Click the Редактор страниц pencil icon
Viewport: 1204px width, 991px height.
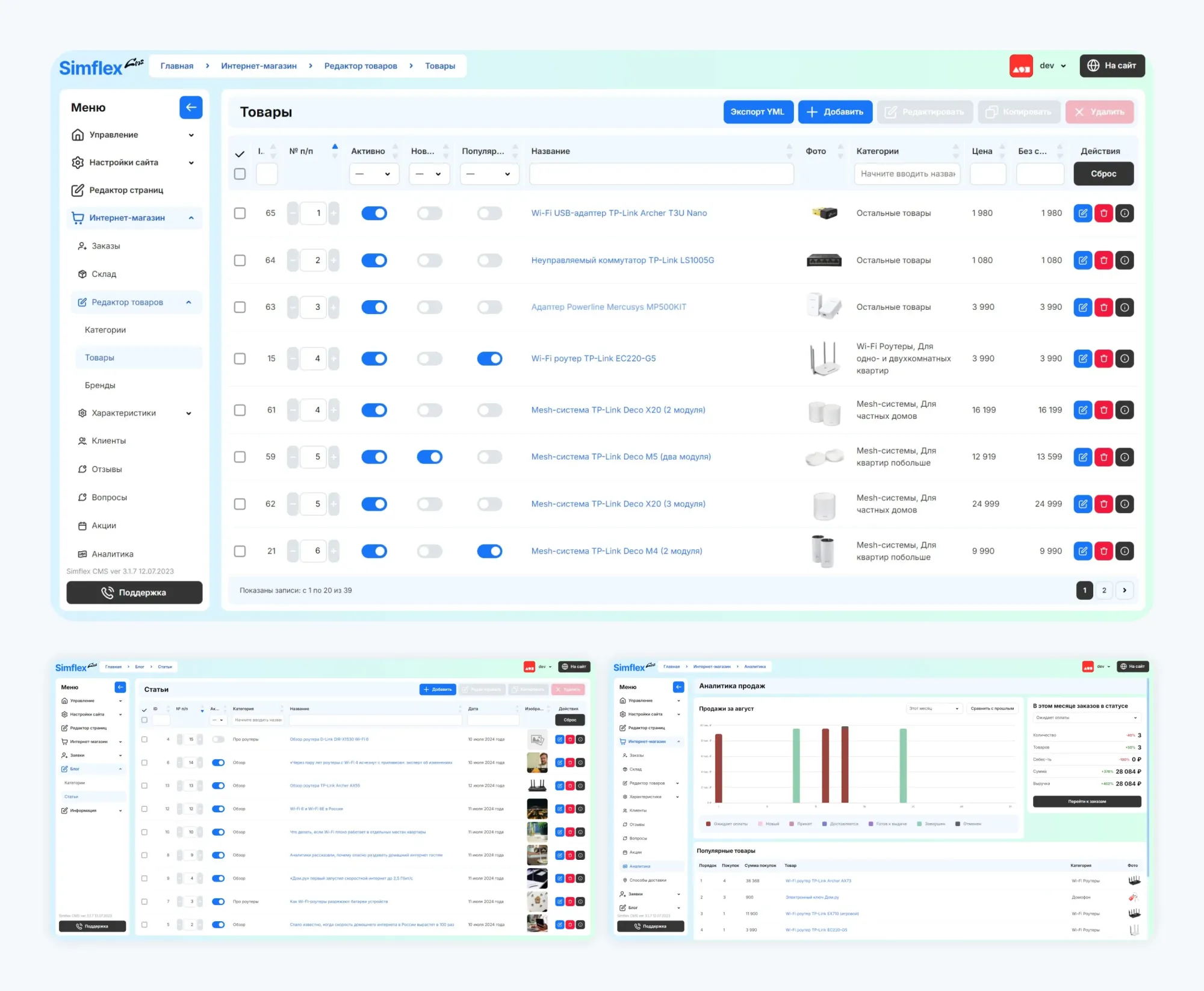pyautogui.click(x=78, y=190)
